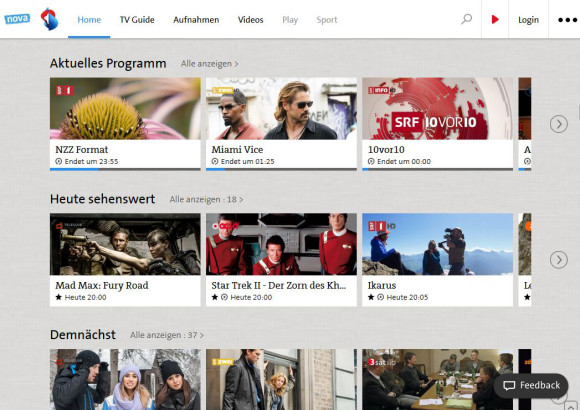Click Heute 20:05 text under Ikarus
The width and height of the screenshot is (580, 410).
coord(407,297)
